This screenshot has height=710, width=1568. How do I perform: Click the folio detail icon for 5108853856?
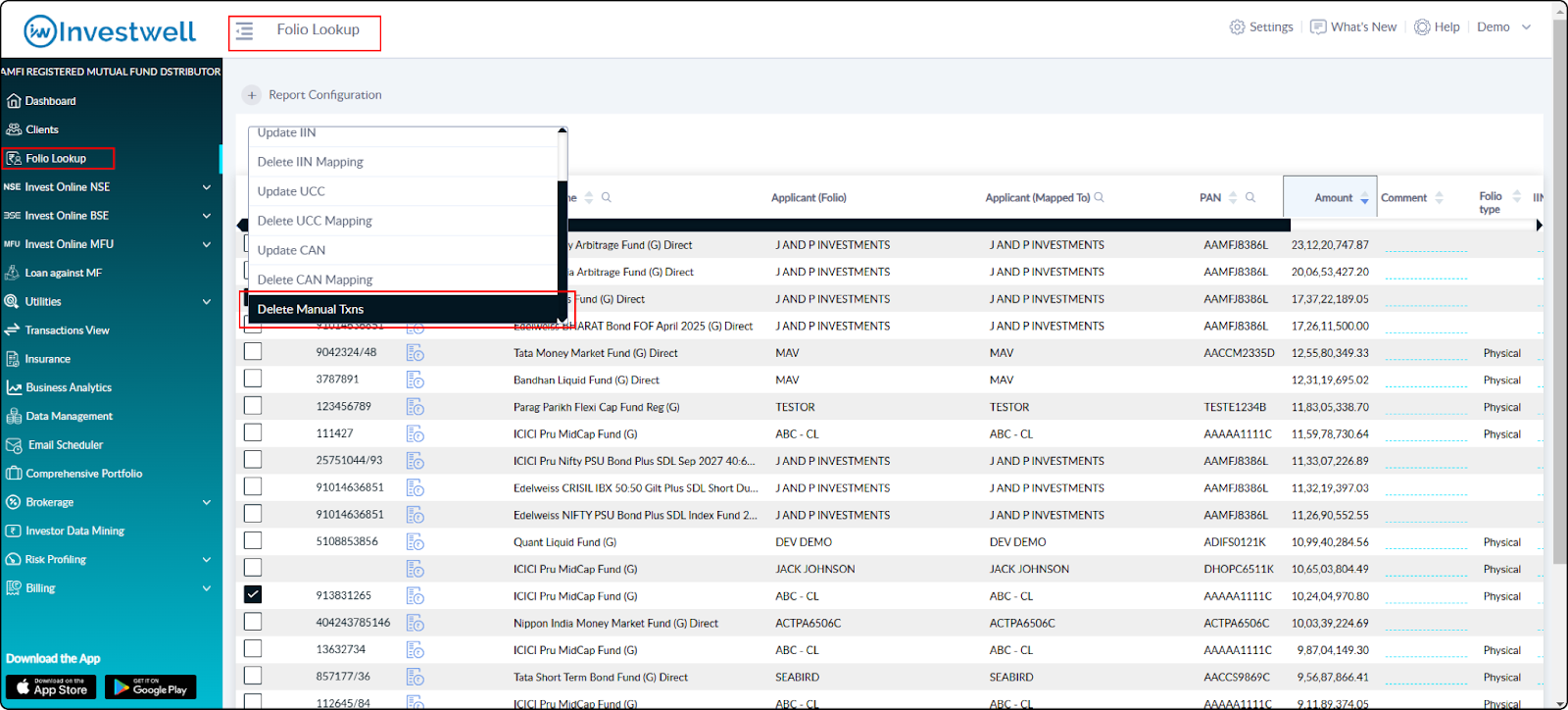(x=416, y=542)
